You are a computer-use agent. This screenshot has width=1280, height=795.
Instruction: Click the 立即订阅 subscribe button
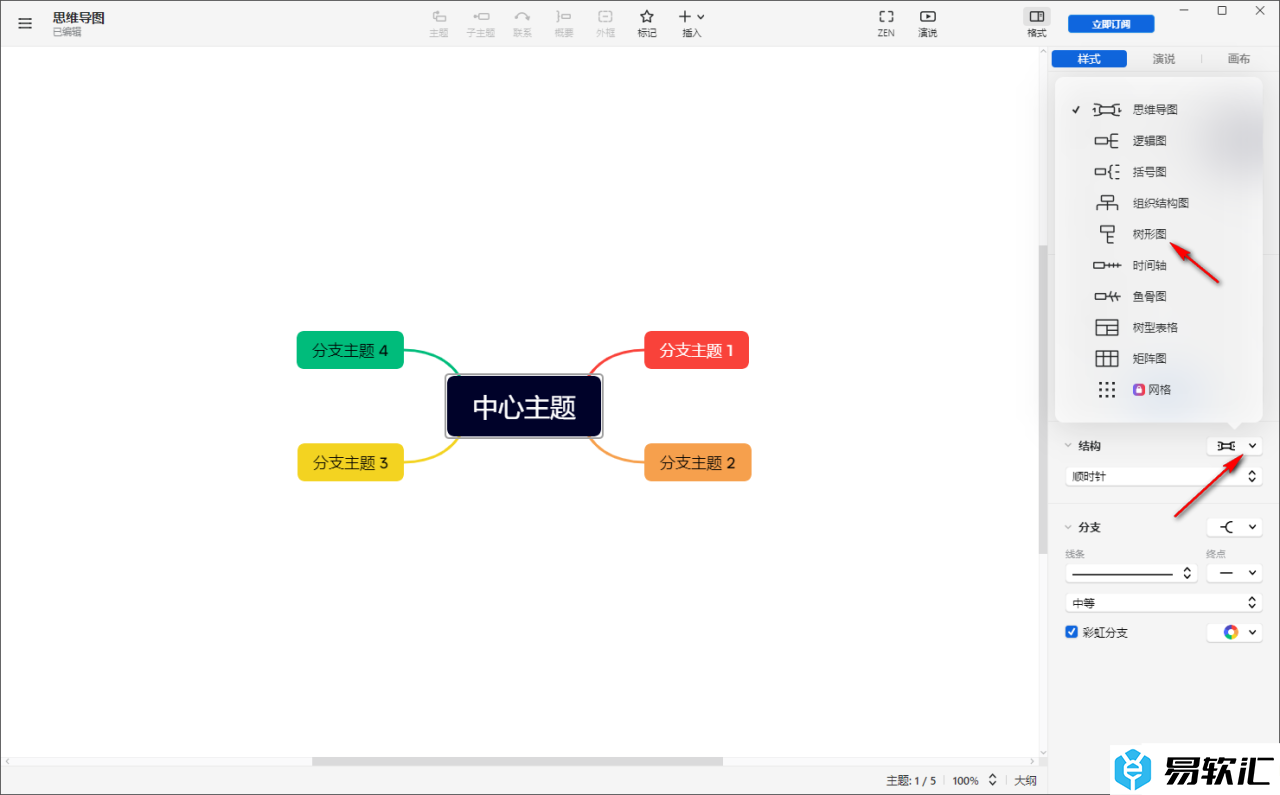click(1111, 24)
